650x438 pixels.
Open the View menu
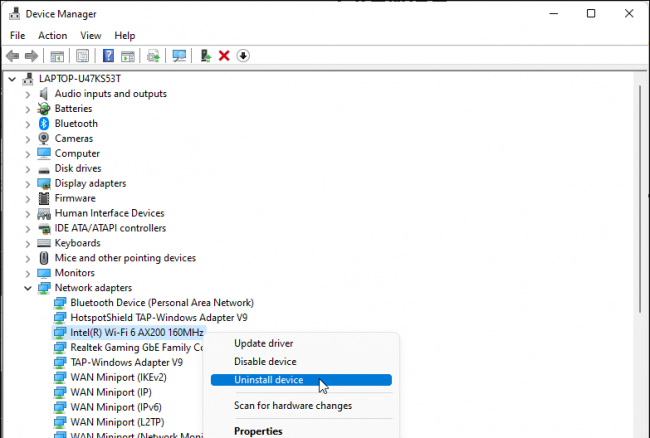click(91, 36)
